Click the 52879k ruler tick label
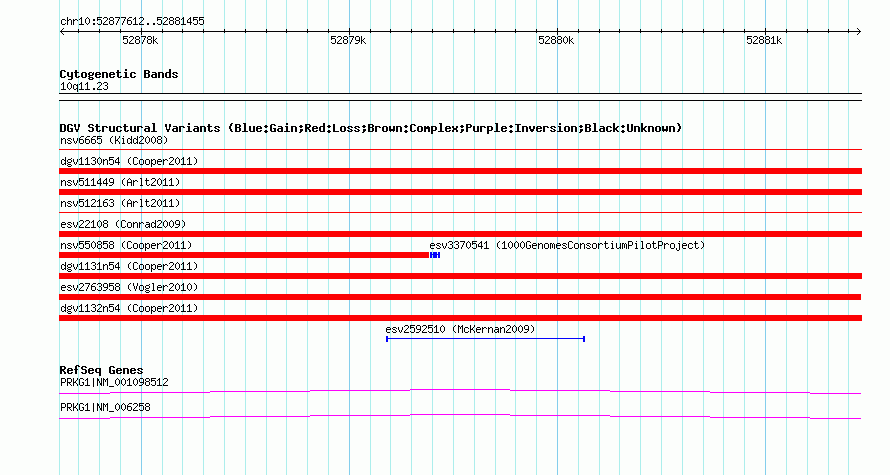The height and width of the screenshot is (475, 890). [348, 40]
